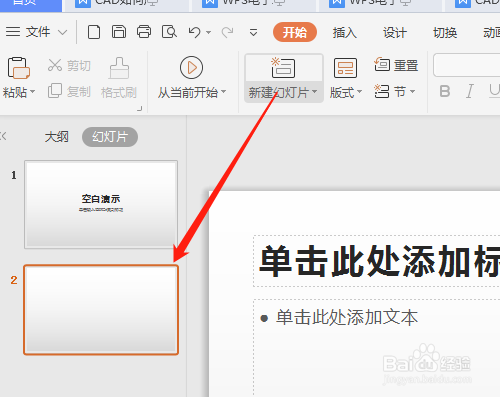This screenshot has height=397, width=500.
Task: Toggle italic formatting
Action: point(470,91)
